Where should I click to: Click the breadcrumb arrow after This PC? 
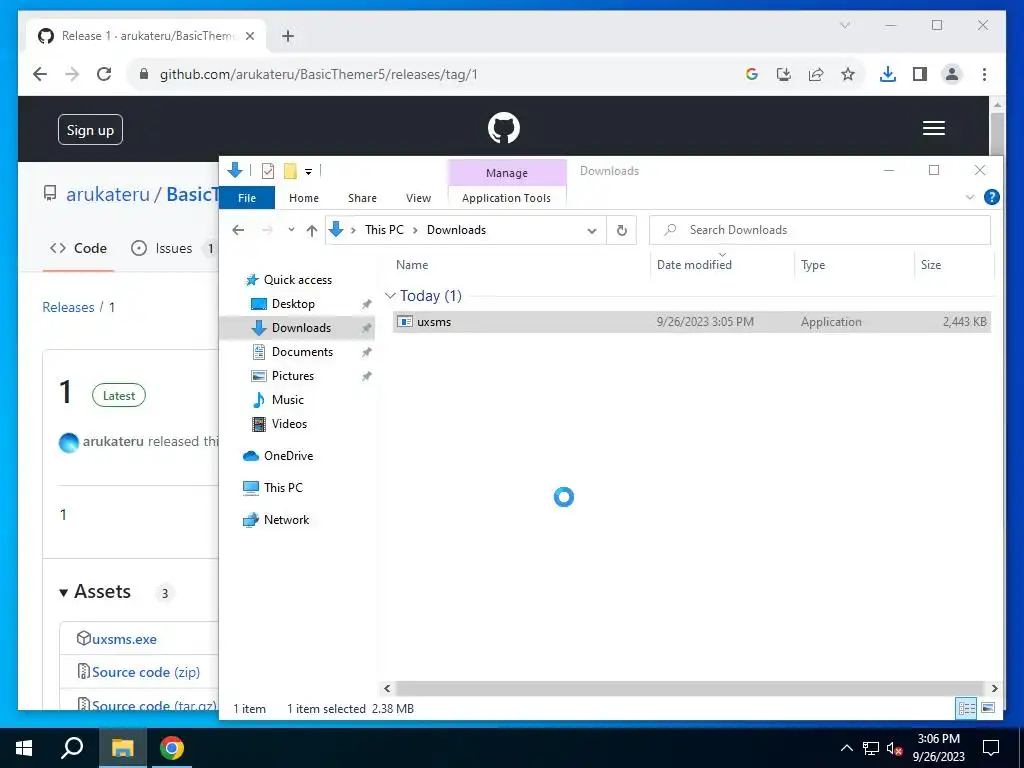click(415, 230)
